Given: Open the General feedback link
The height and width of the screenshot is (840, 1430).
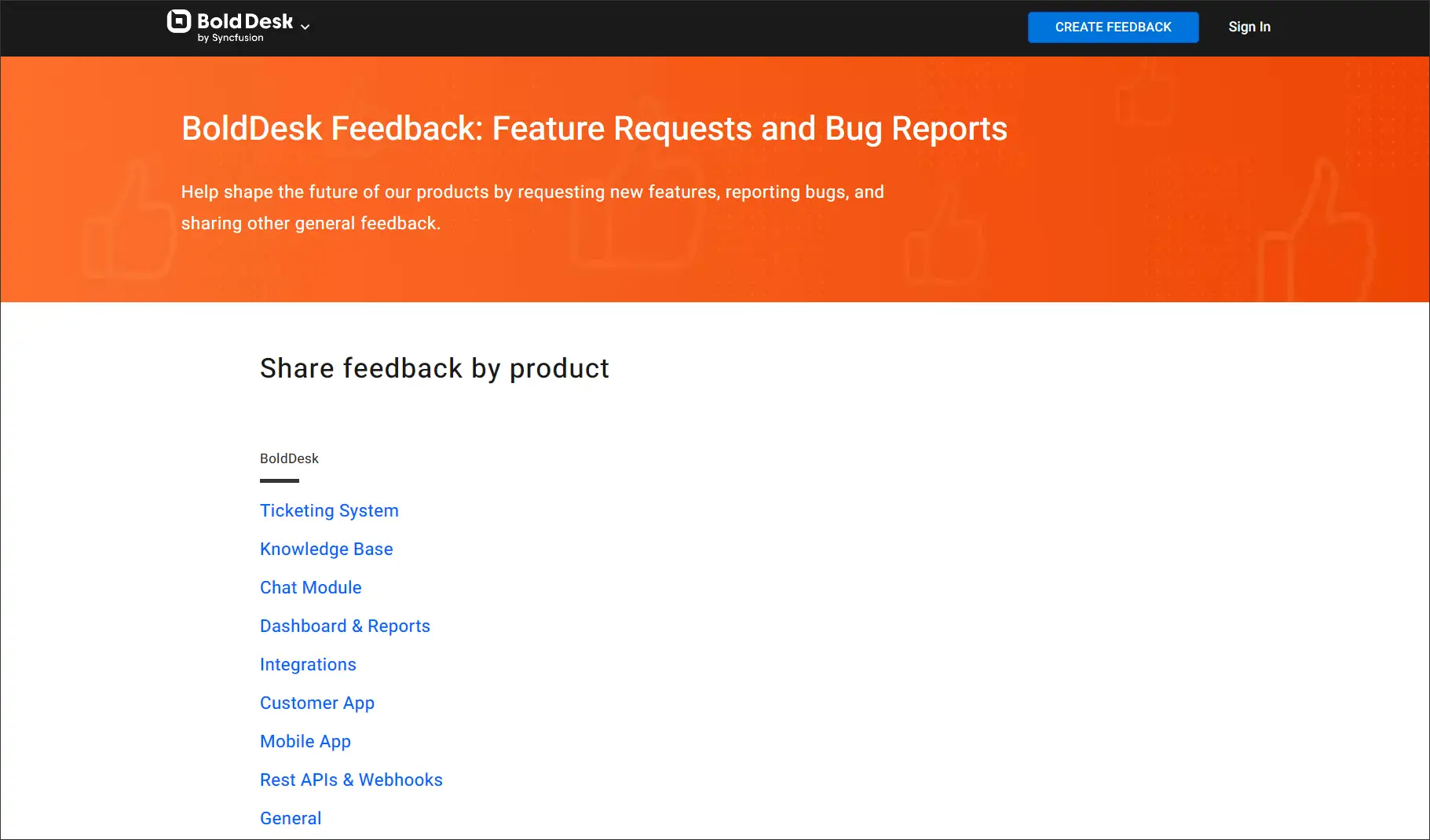Looking at the screenshot, I should coord(291,819).
